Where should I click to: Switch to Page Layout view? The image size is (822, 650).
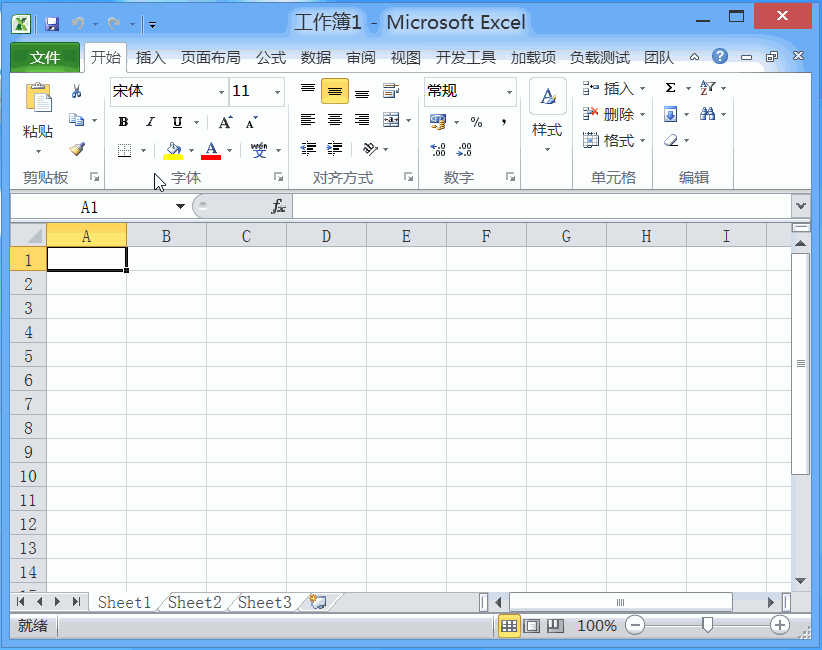532,626
